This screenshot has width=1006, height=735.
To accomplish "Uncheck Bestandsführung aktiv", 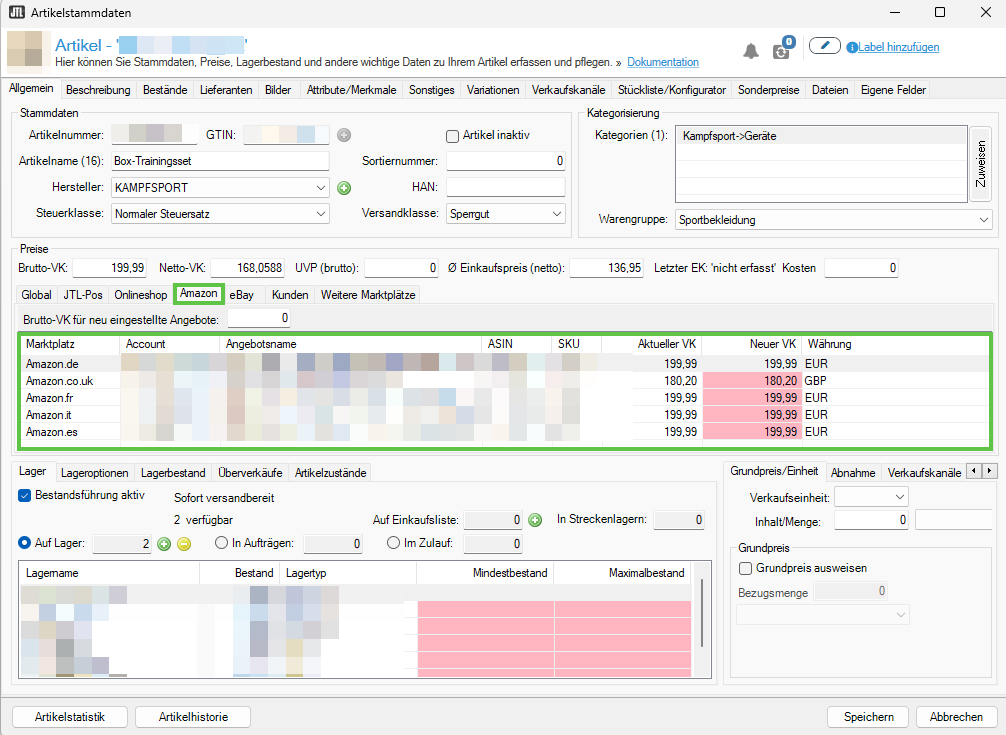I will [25, 495].
